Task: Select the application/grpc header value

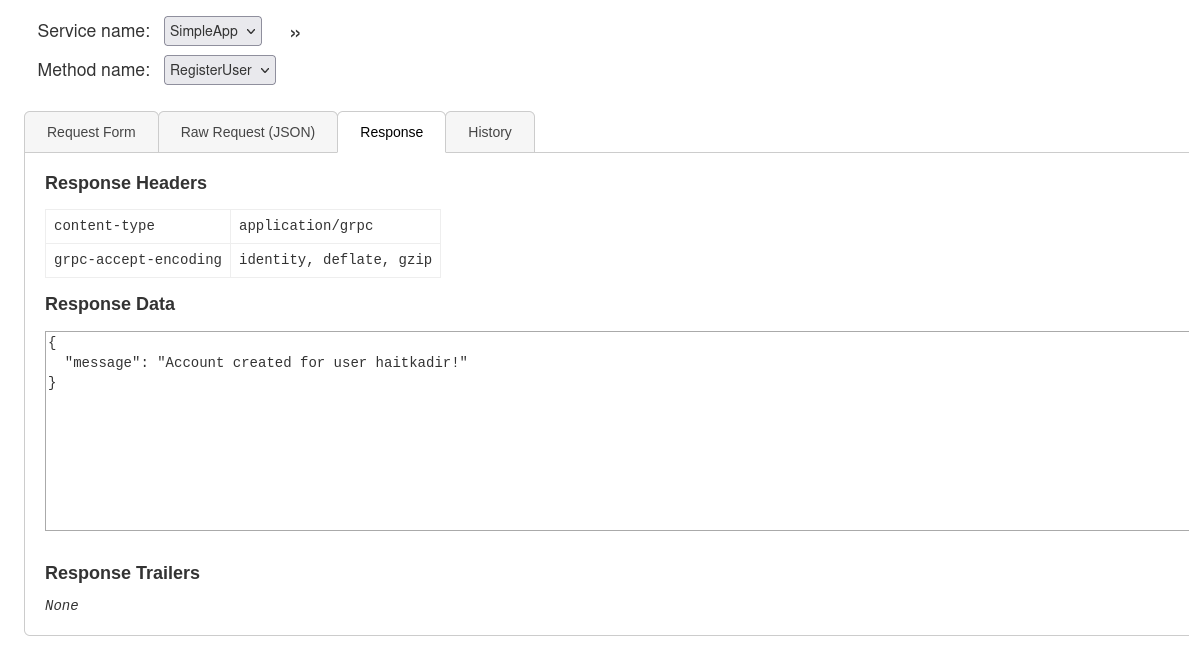Action: (x=306, y=226)
